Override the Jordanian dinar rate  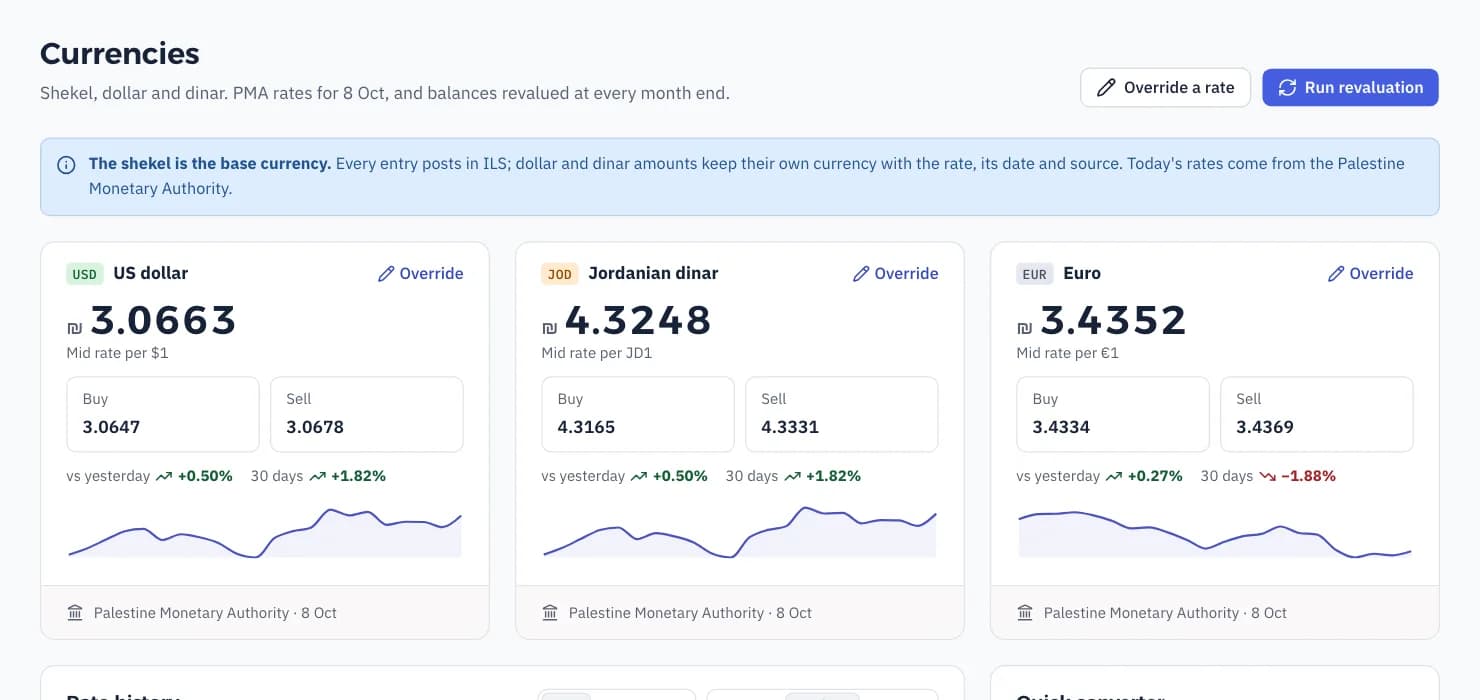coord(895,273)
